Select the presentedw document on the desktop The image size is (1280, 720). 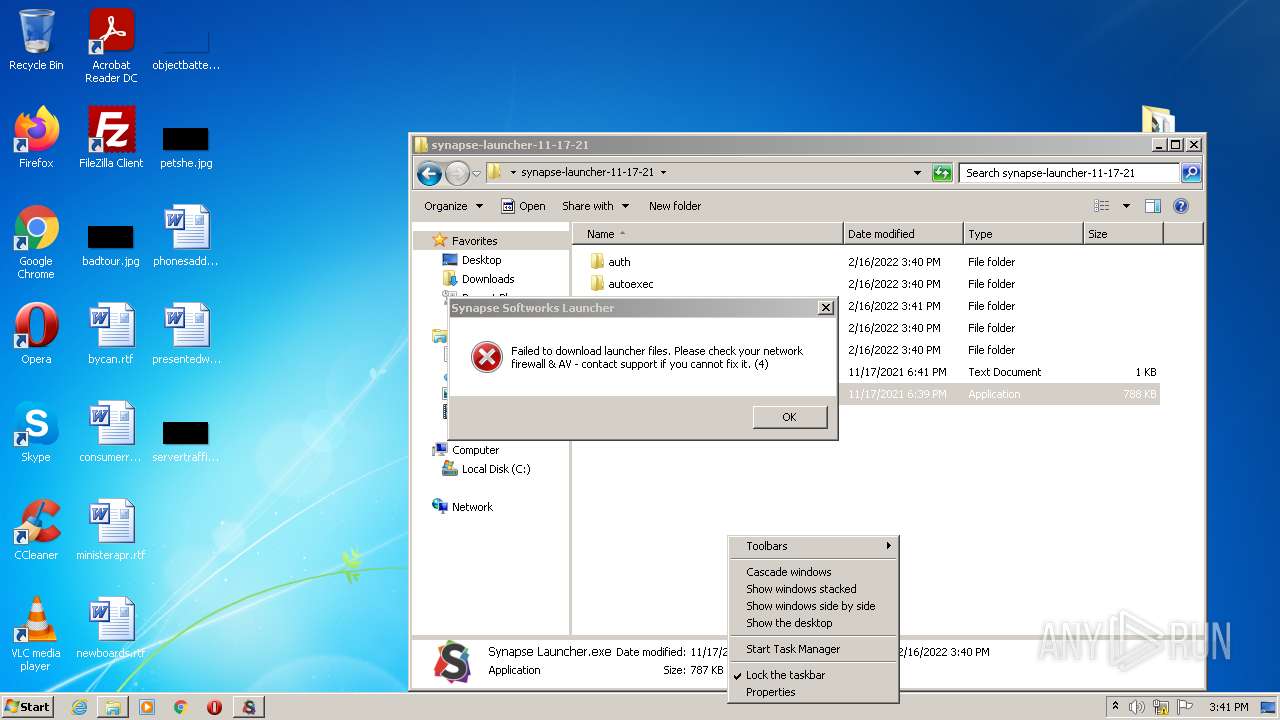186,334
